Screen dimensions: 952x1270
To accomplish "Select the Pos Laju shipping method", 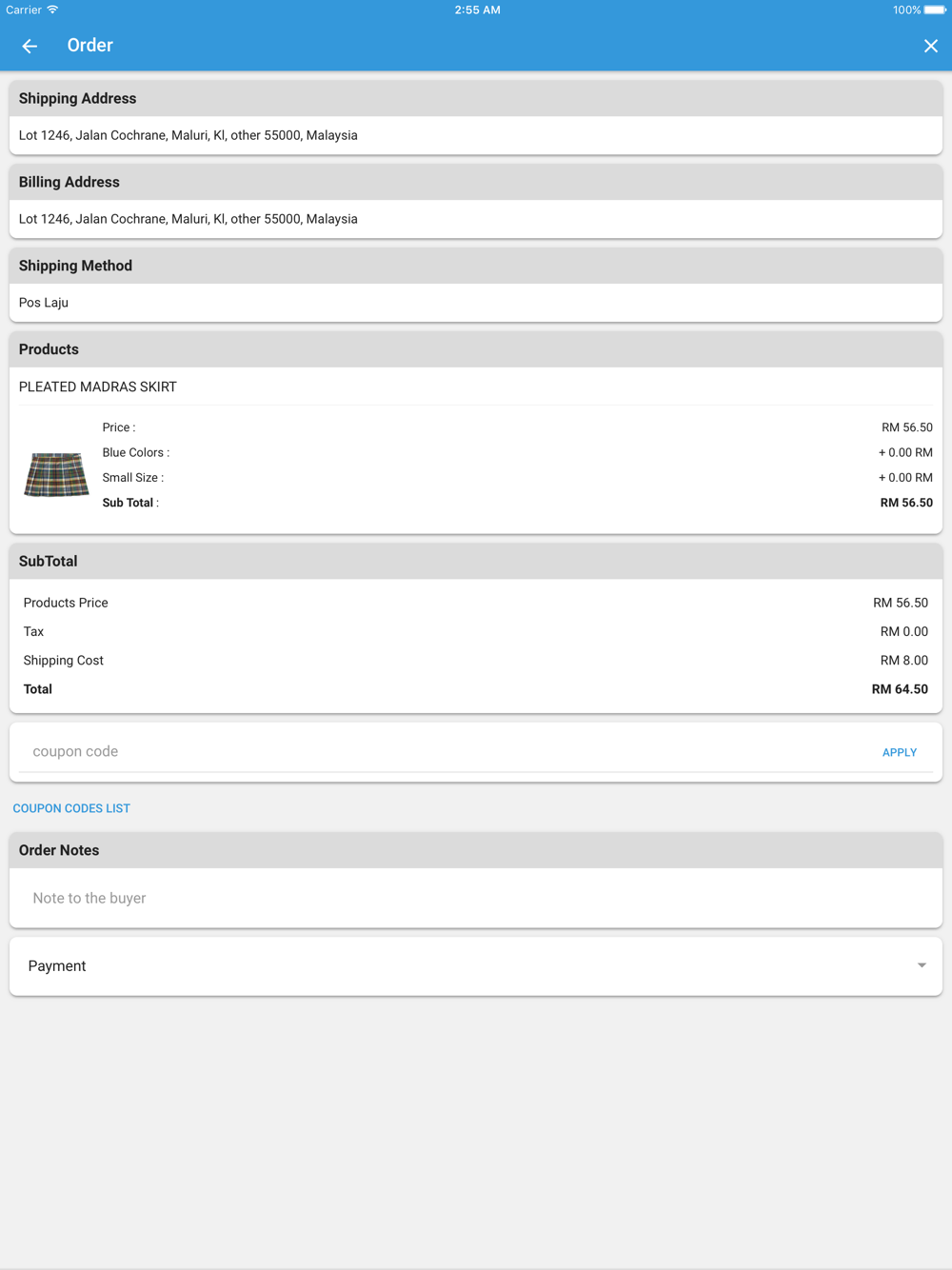I will pos(44,303).
